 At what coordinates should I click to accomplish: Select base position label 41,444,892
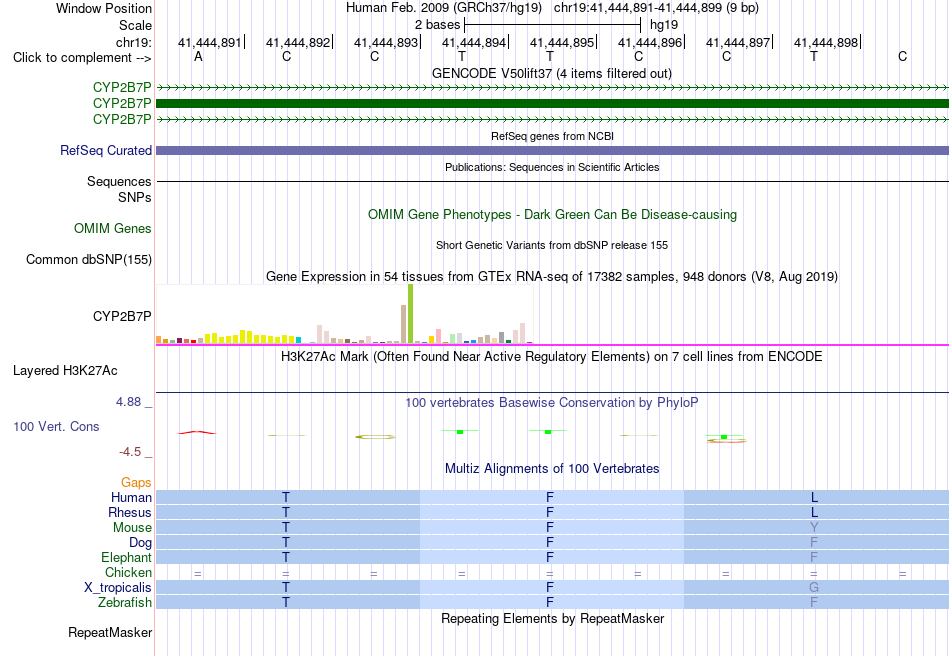coord(297,42)
